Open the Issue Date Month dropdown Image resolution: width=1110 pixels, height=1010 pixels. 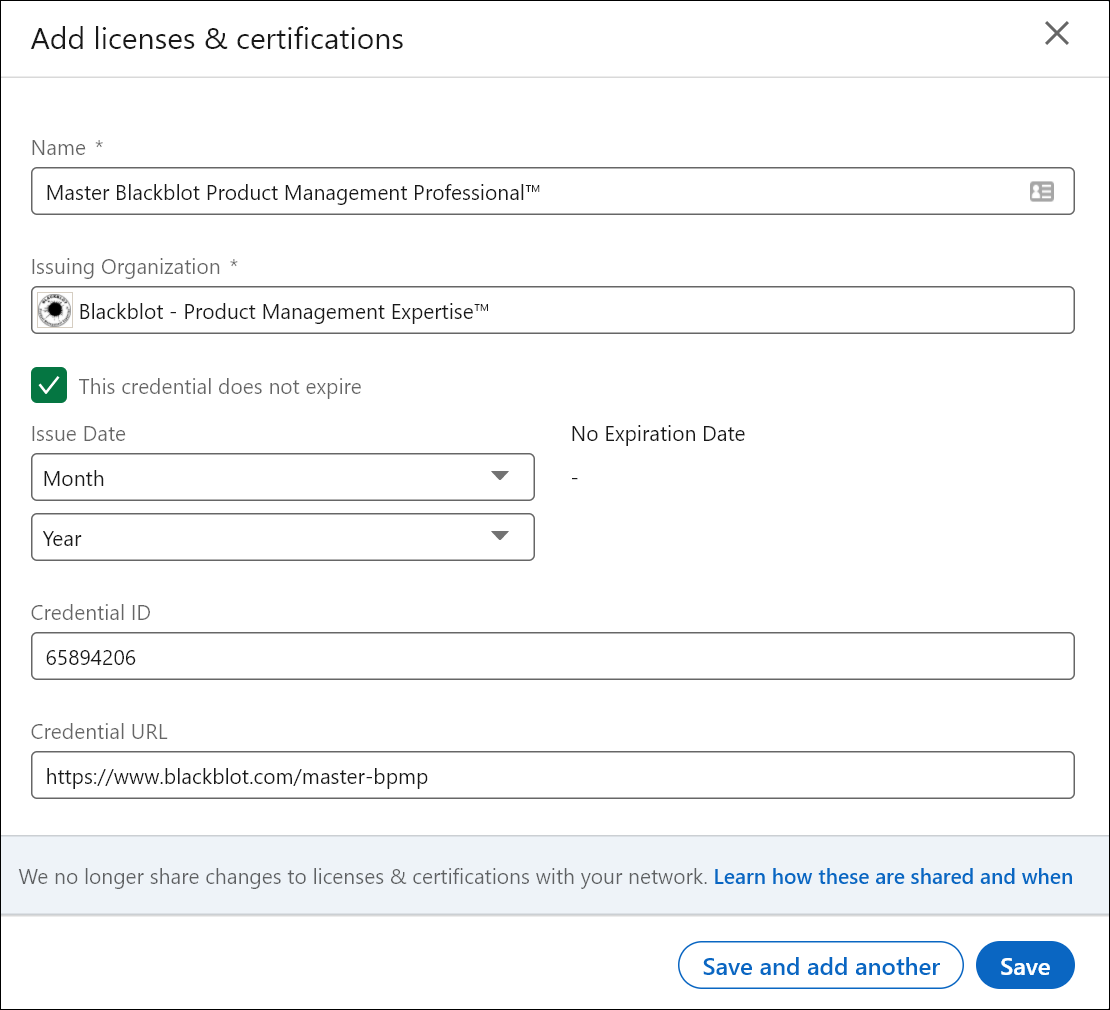282,477
